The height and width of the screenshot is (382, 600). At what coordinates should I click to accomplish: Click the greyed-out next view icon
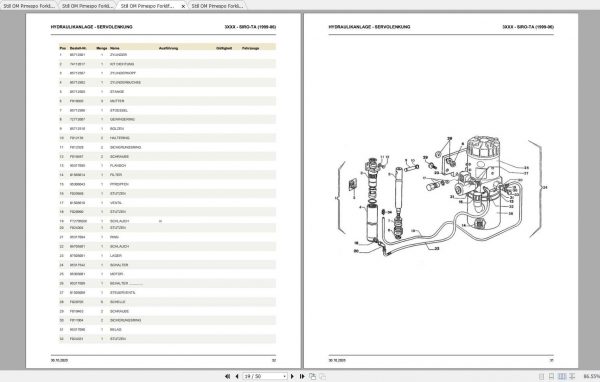pos(323,376)
